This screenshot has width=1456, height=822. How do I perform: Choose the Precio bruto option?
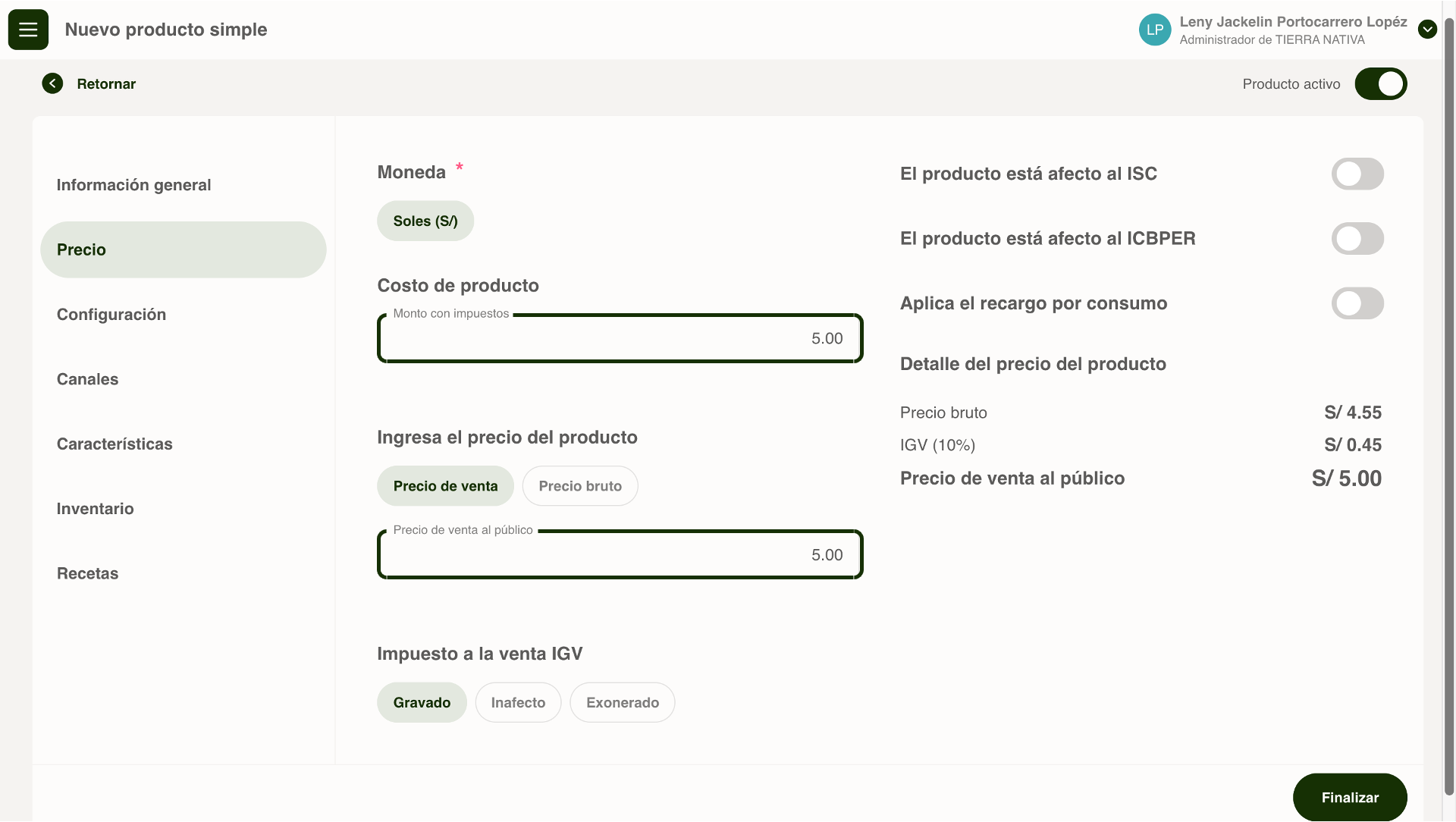pyautogui.click(x=579, y=486)
